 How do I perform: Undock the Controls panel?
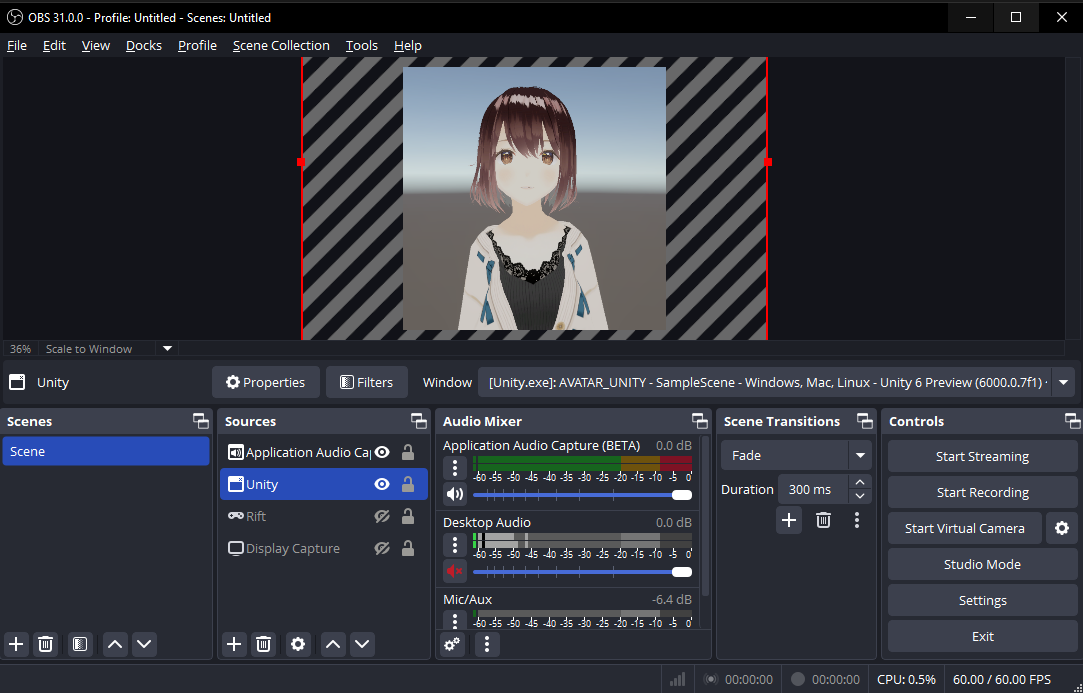point(1073,421)
